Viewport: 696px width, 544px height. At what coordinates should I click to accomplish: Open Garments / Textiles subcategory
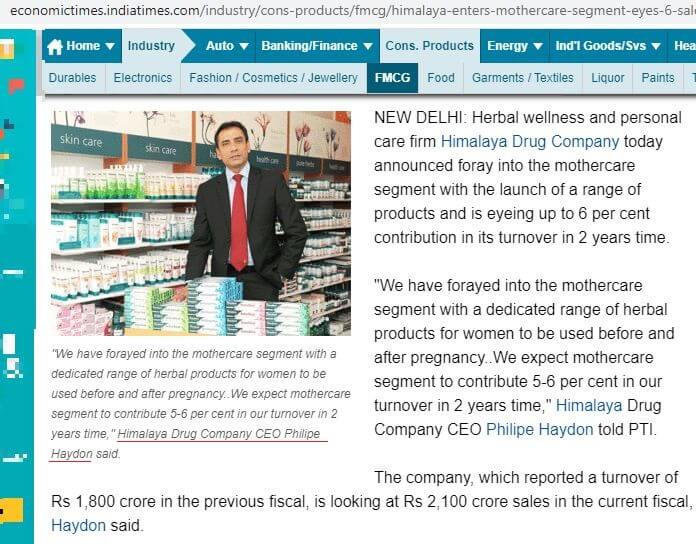(523, 78)
